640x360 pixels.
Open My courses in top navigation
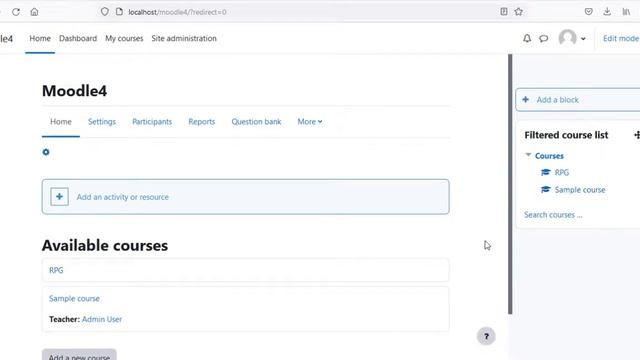tap(124, 38)
